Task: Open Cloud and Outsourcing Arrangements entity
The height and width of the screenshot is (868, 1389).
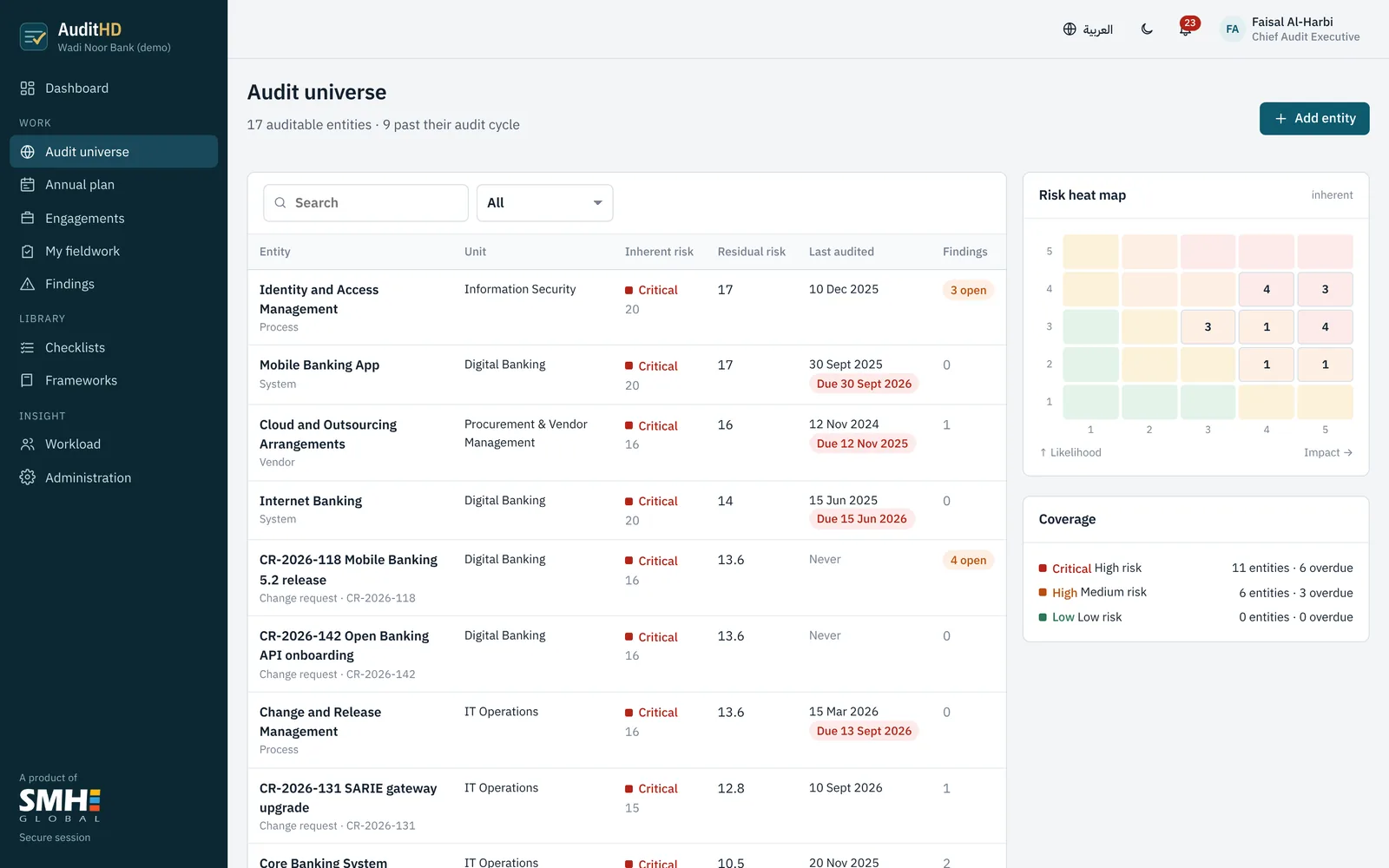Action: [328, 434]
